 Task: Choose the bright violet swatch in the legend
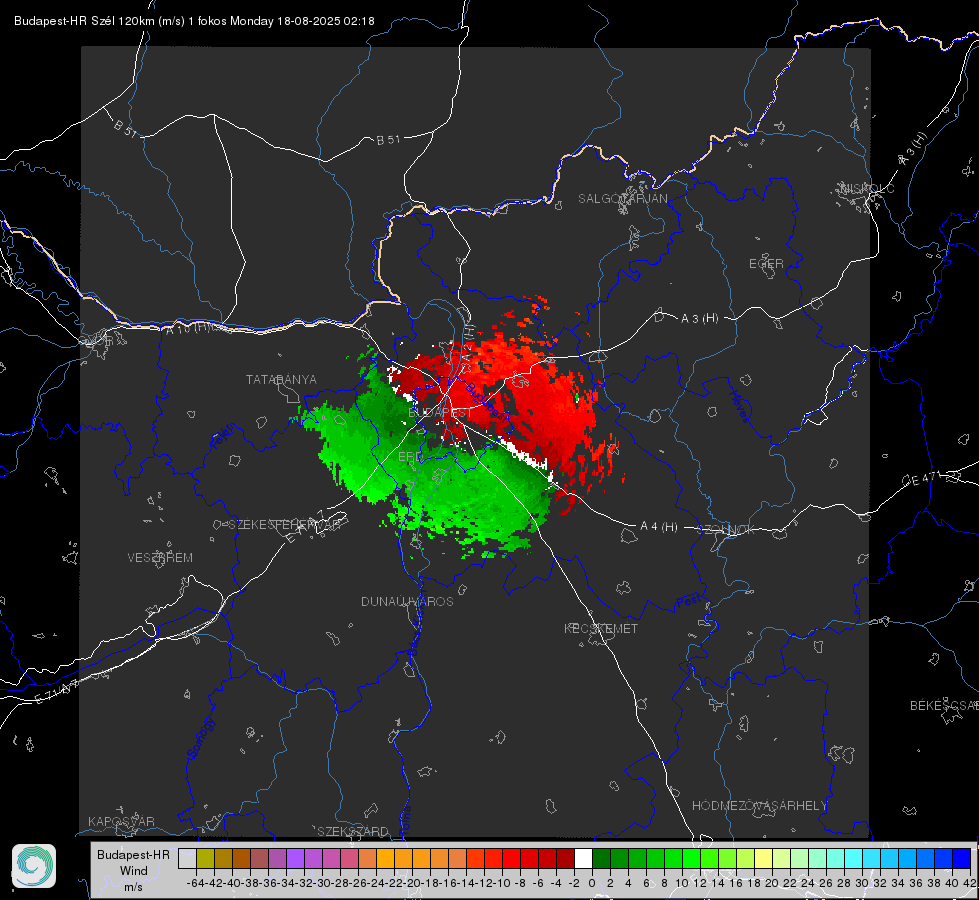pyautogui.click(x=295, y=858)
